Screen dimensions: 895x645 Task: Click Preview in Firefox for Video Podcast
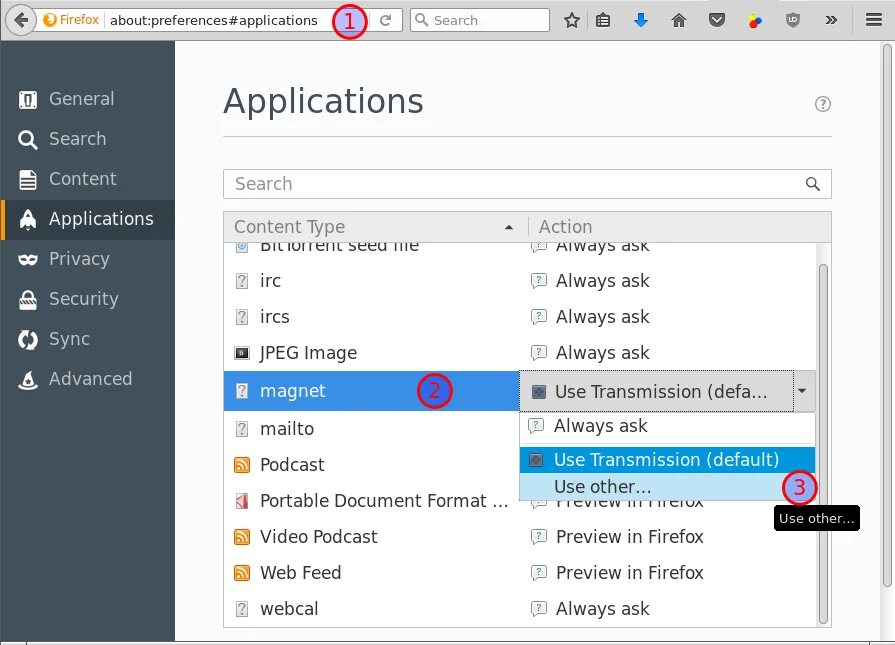[x=630, y=537]
